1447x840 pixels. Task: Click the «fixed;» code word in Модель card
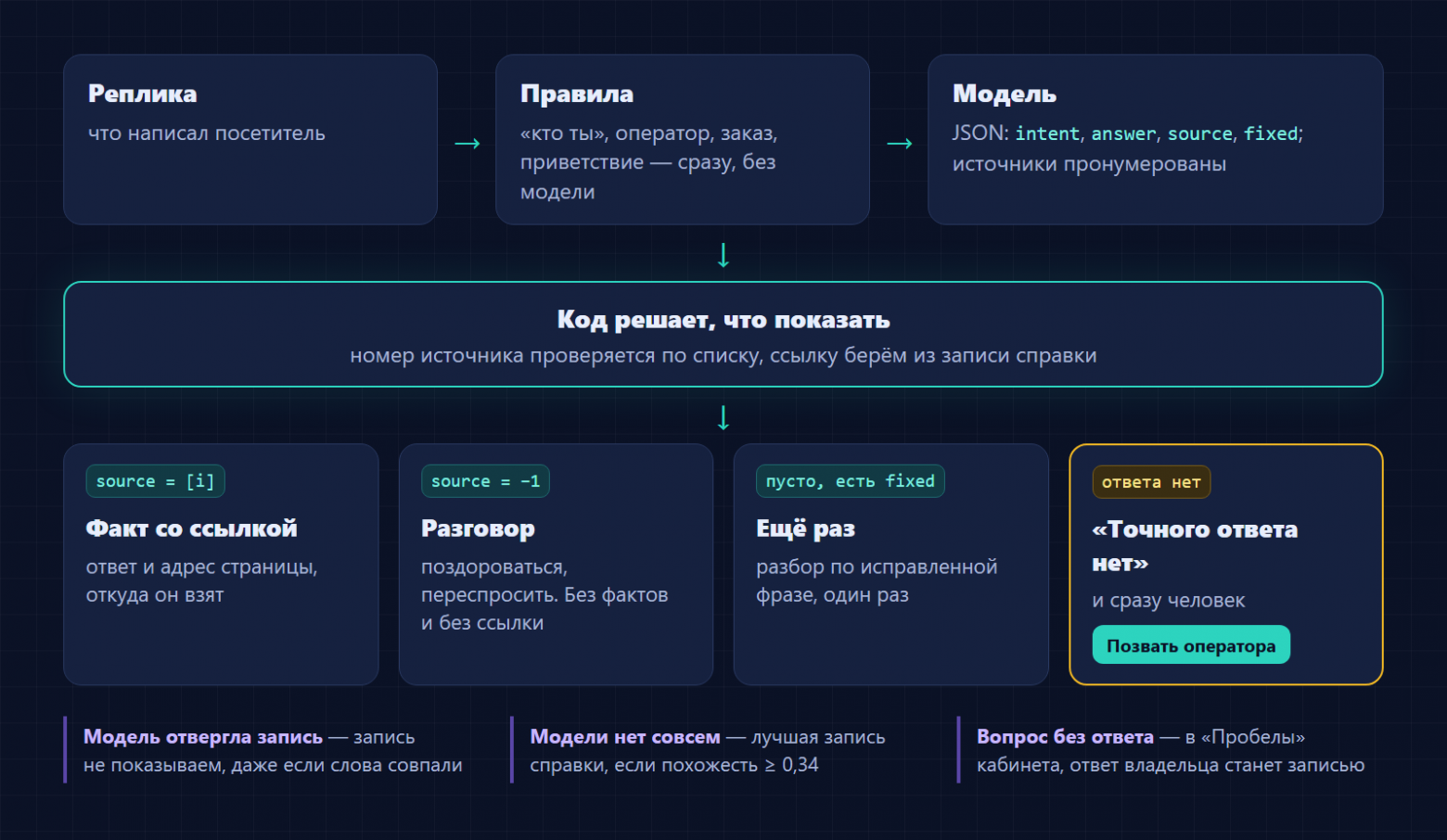coord(1274,134)
